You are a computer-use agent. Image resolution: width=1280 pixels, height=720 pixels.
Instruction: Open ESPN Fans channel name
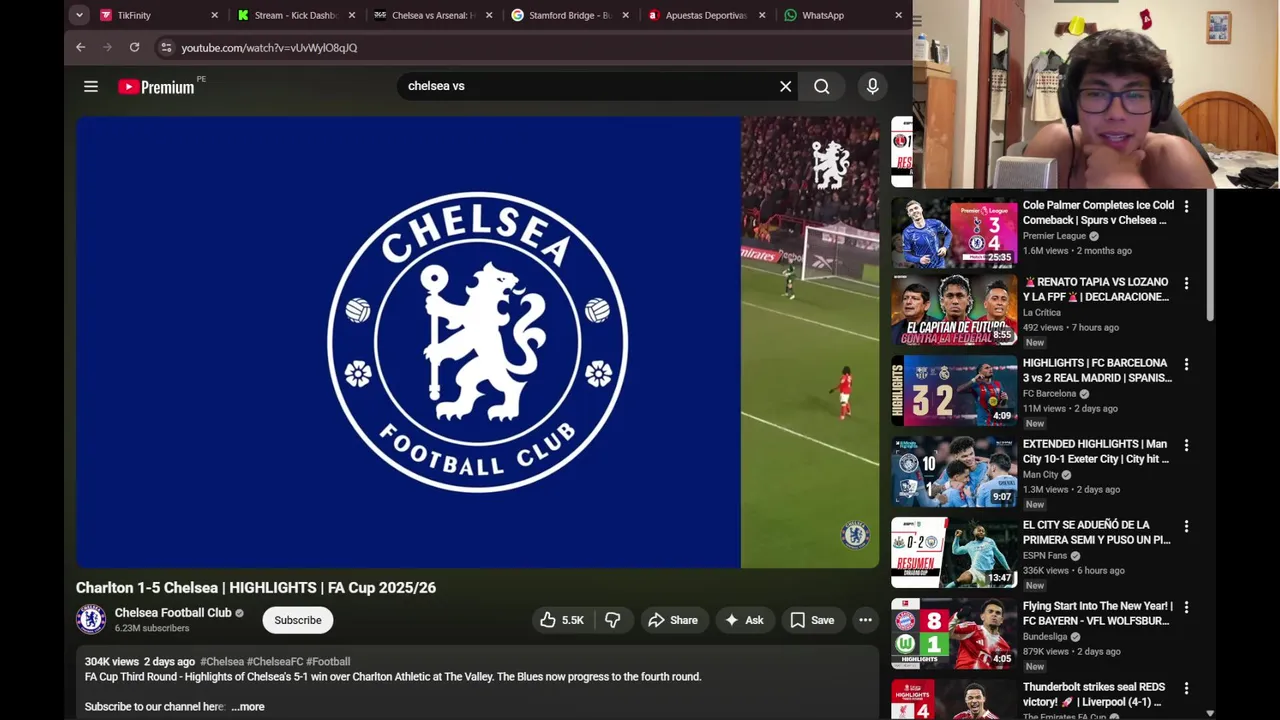click(1045, 556)
